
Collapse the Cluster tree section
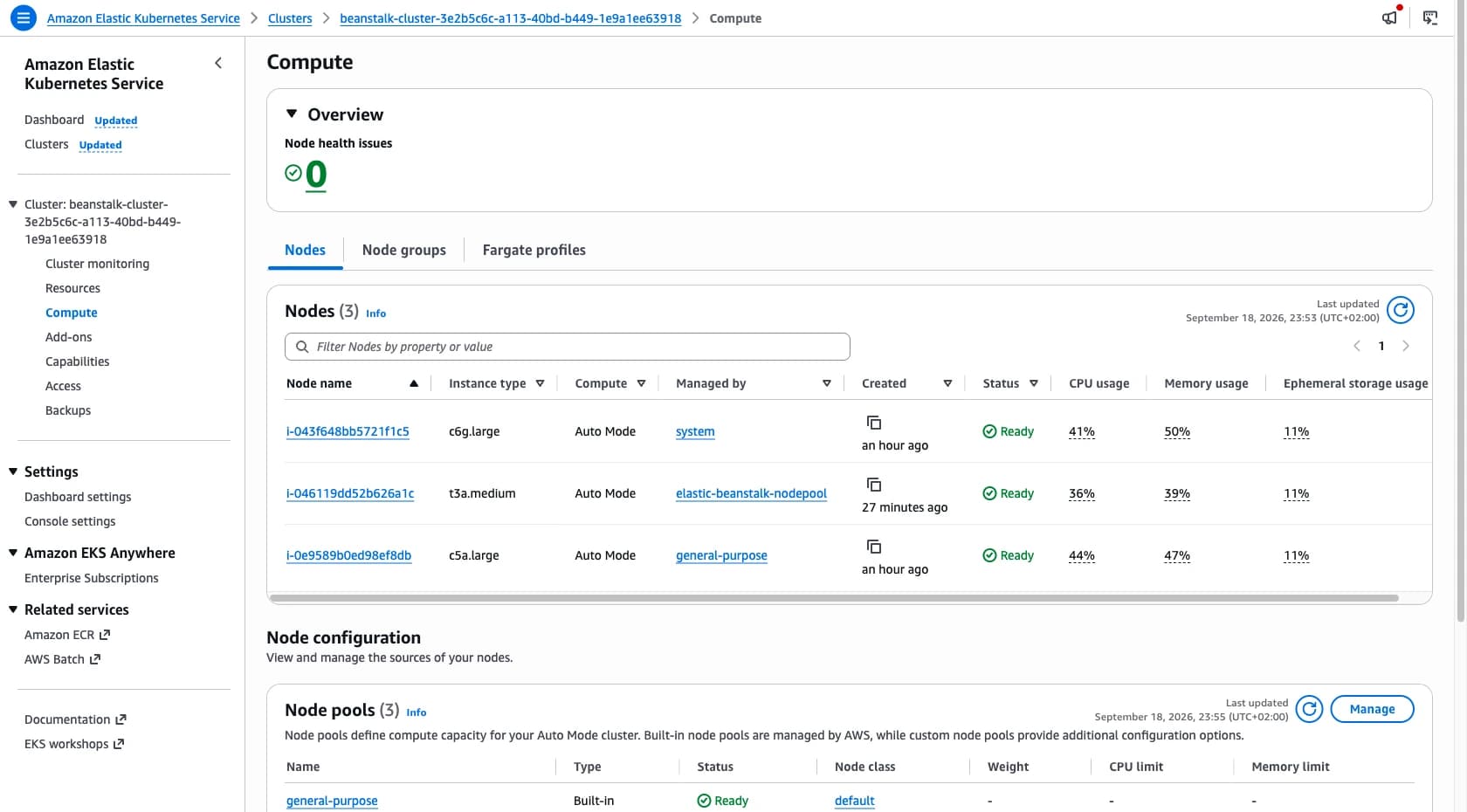[x=13, y=204]
